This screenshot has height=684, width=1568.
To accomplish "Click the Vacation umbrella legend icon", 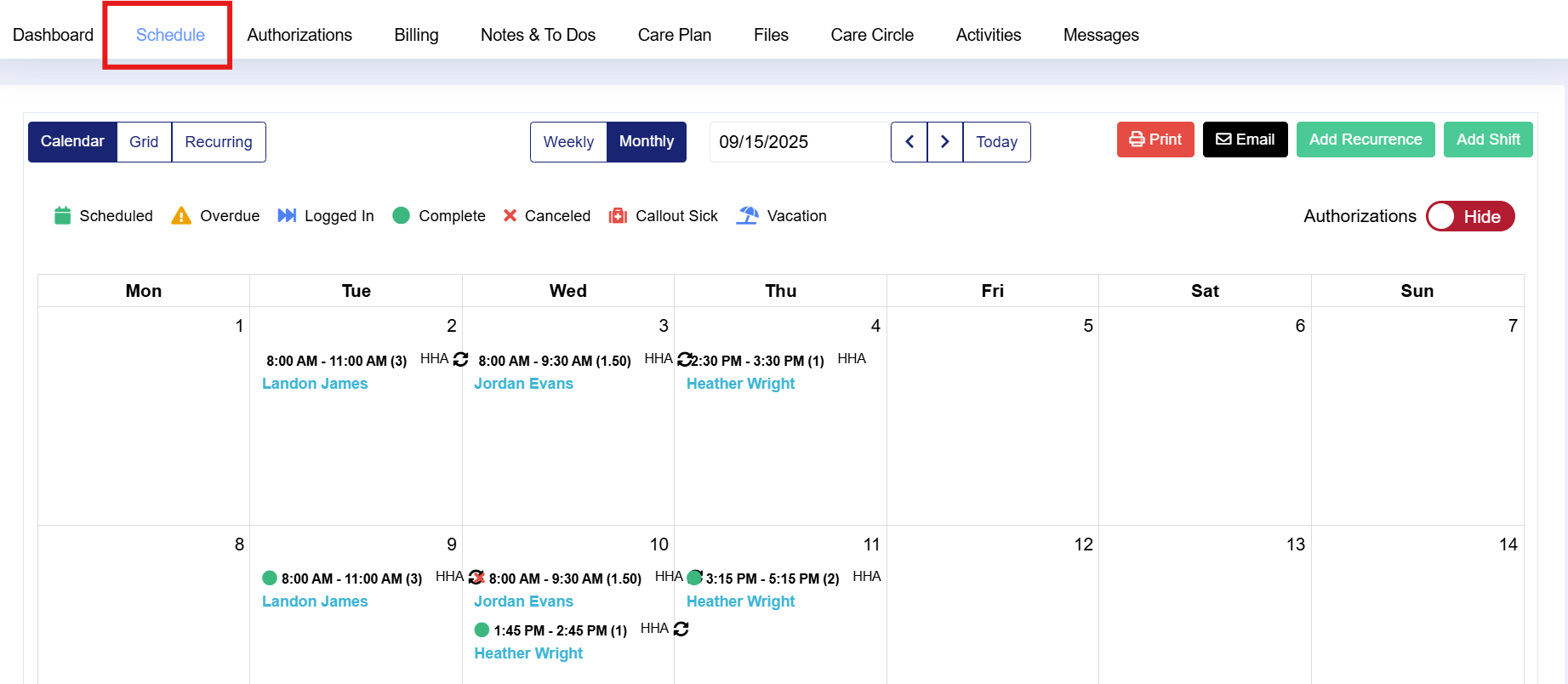I will coord(747,216).
